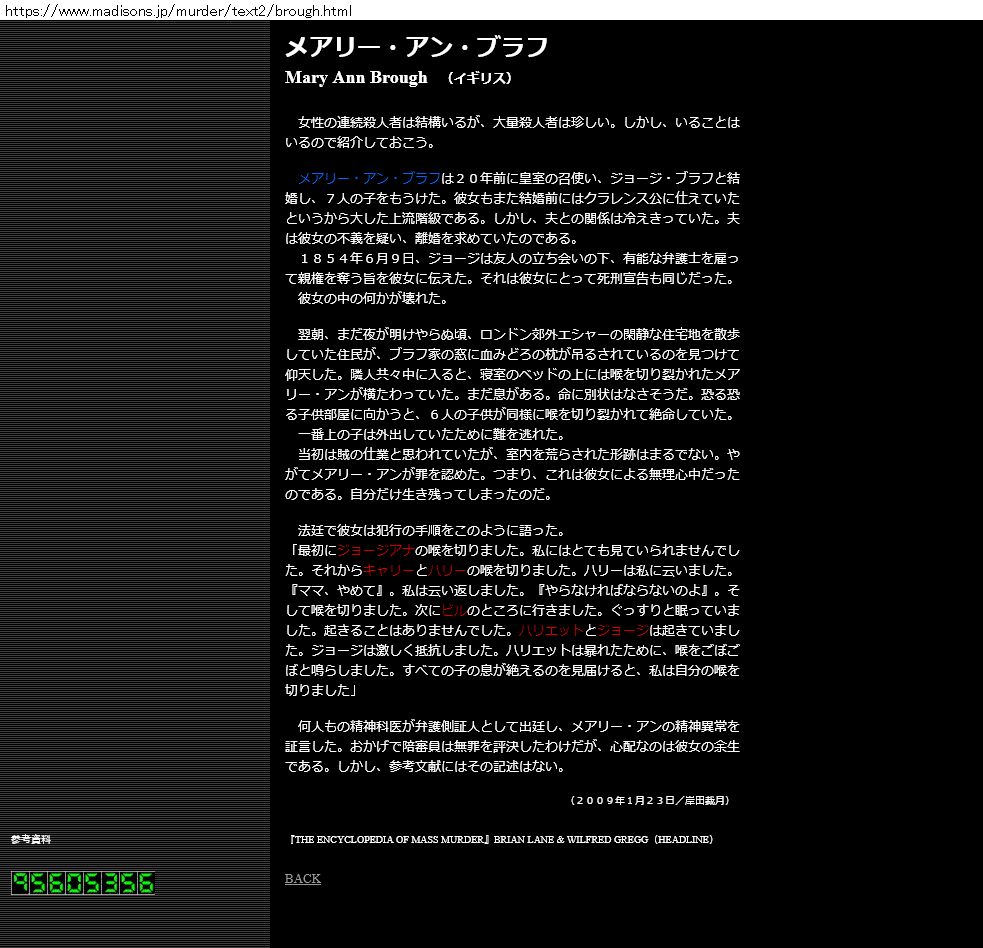983x948 pixels.
Task: Click the paragraph beginning with 翌朝
Action: click(x=512, y=414)
